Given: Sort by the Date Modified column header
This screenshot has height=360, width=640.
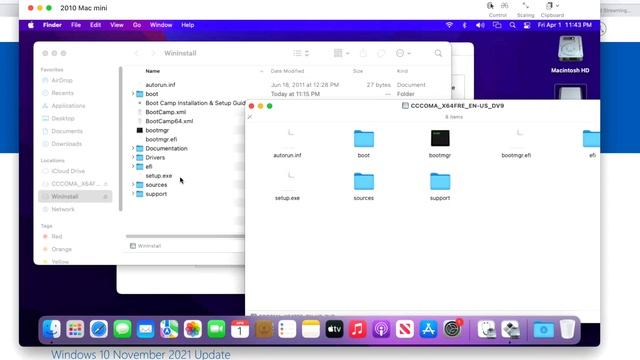Looking at the screenshot, I should coord(287,71).
